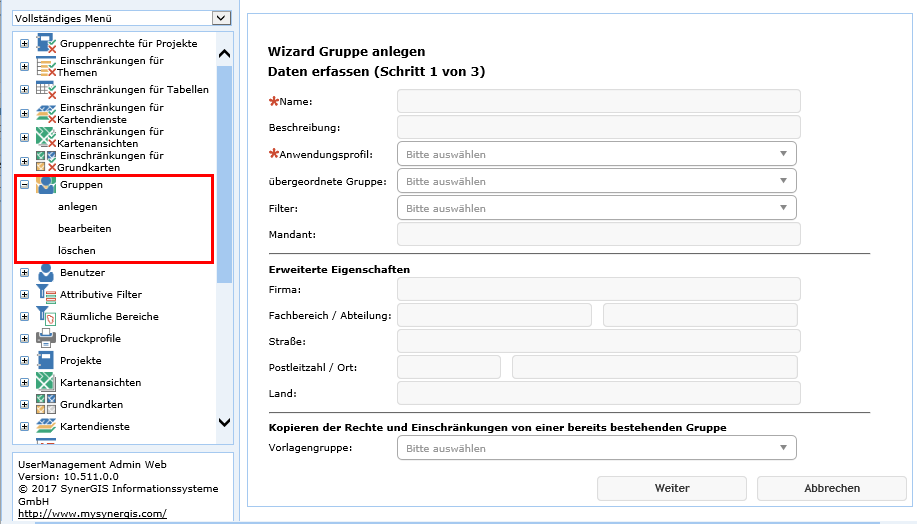Open the Vorlagengruppe dropdown
This screenshot has height=524, width=917.
coord(597,448)
